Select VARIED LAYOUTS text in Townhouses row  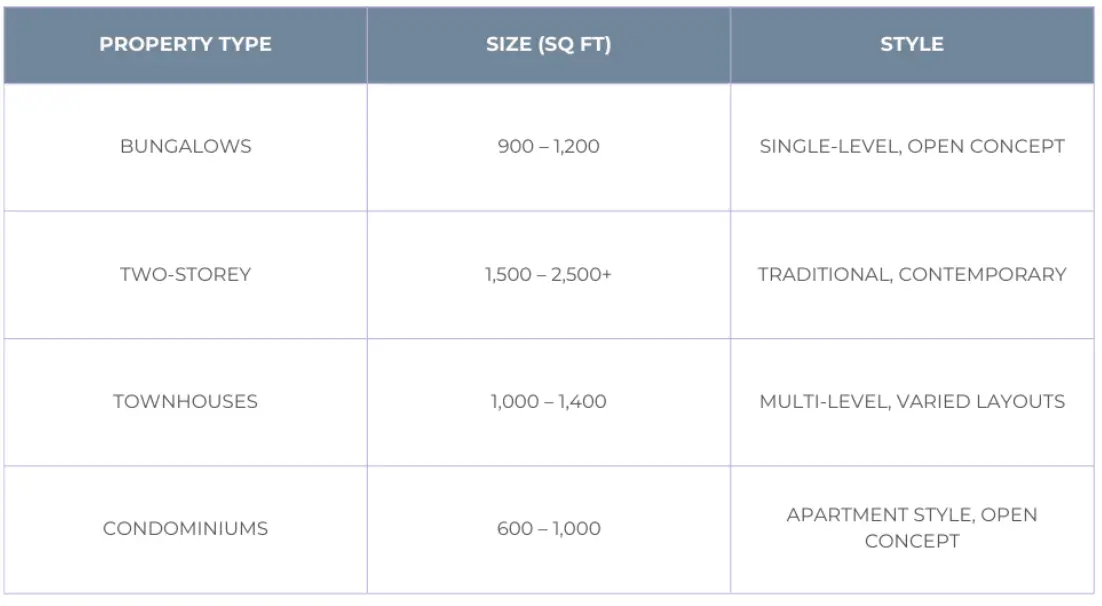[980, 401]
